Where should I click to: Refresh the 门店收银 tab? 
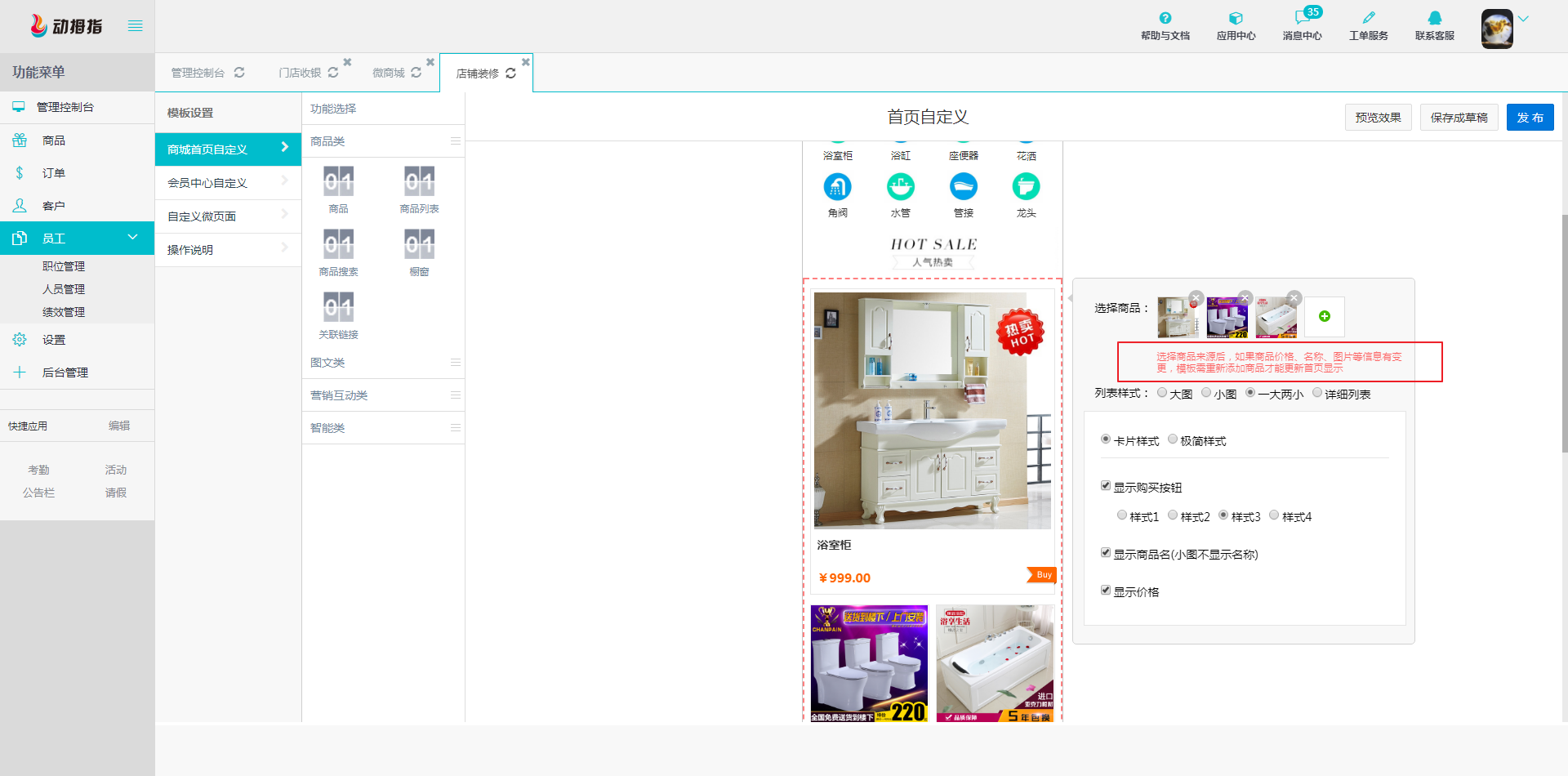coord(333,73)
